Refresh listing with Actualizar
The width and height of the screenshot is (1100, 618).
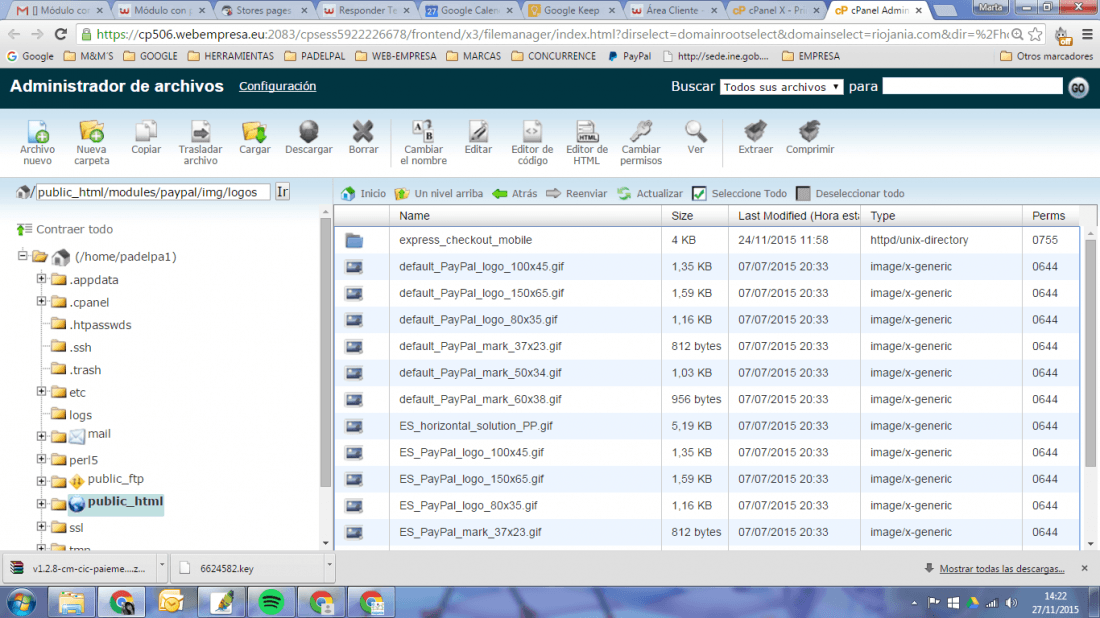coord(650,194)
